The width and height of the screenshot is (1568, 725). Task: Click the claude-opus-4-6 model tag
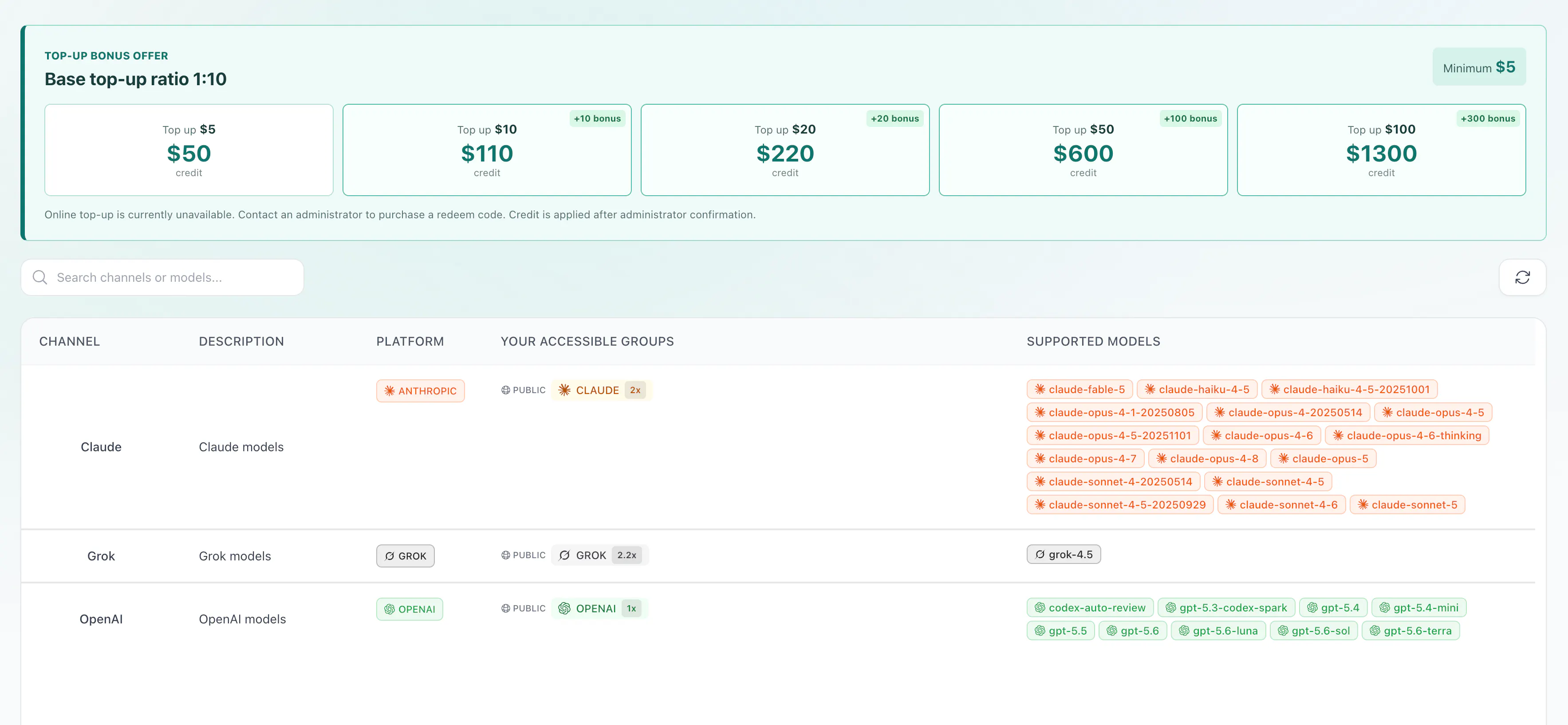point(1262,436)
